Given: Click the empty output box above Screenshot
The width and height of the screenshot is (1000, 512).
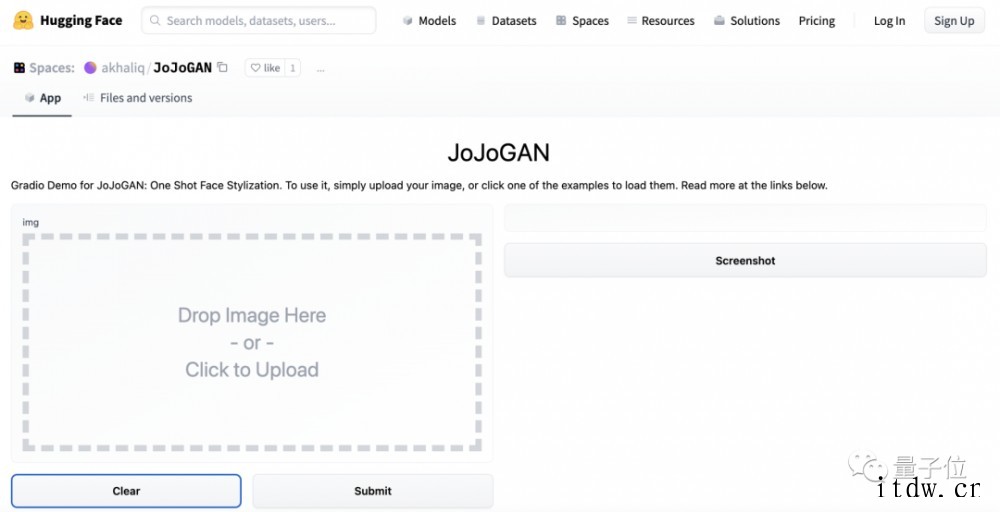Looking at the screenshot, I should click(x=745, y=218).
